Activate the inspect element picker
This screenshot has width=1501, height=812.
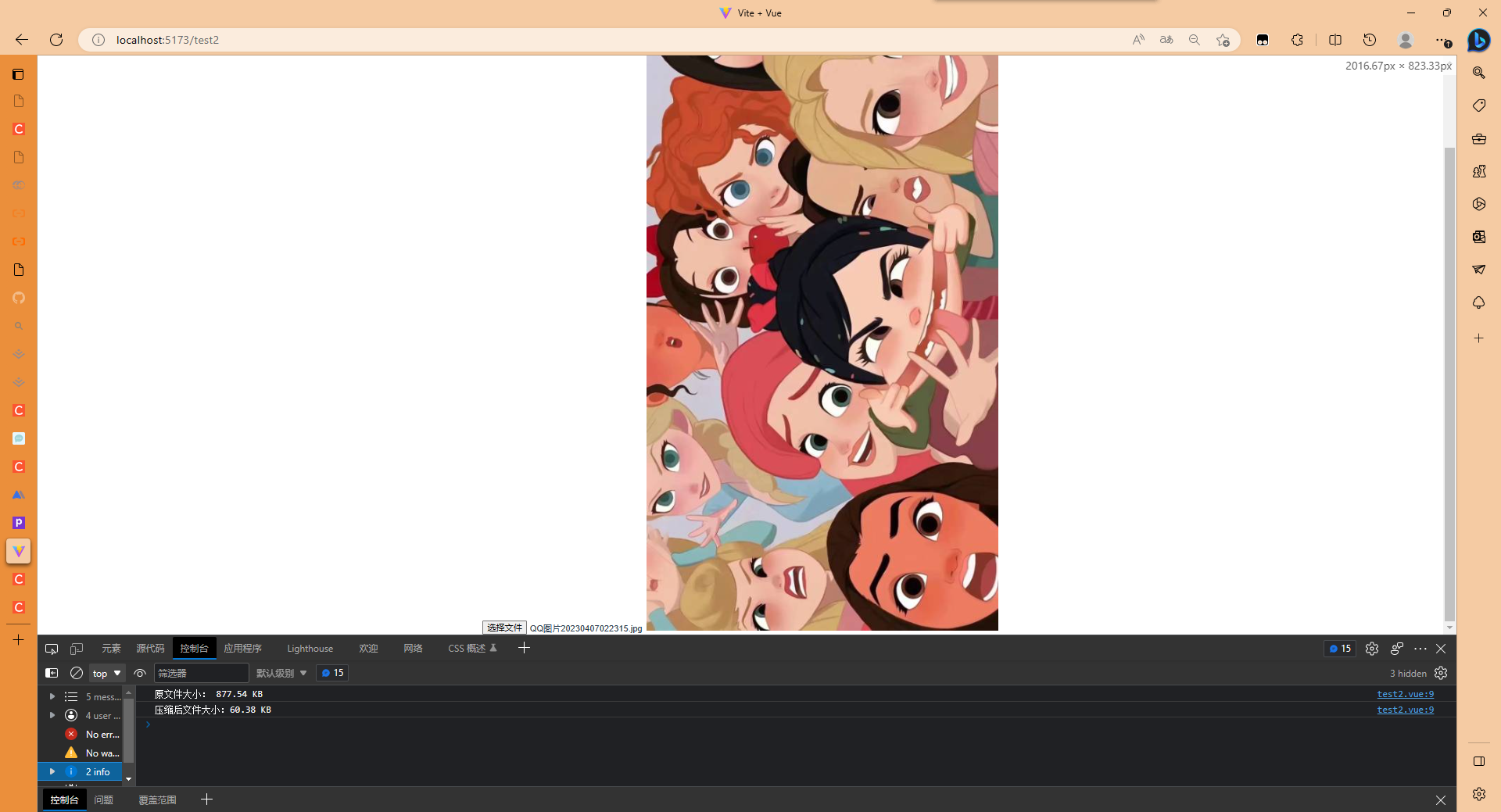coord(52,649)
